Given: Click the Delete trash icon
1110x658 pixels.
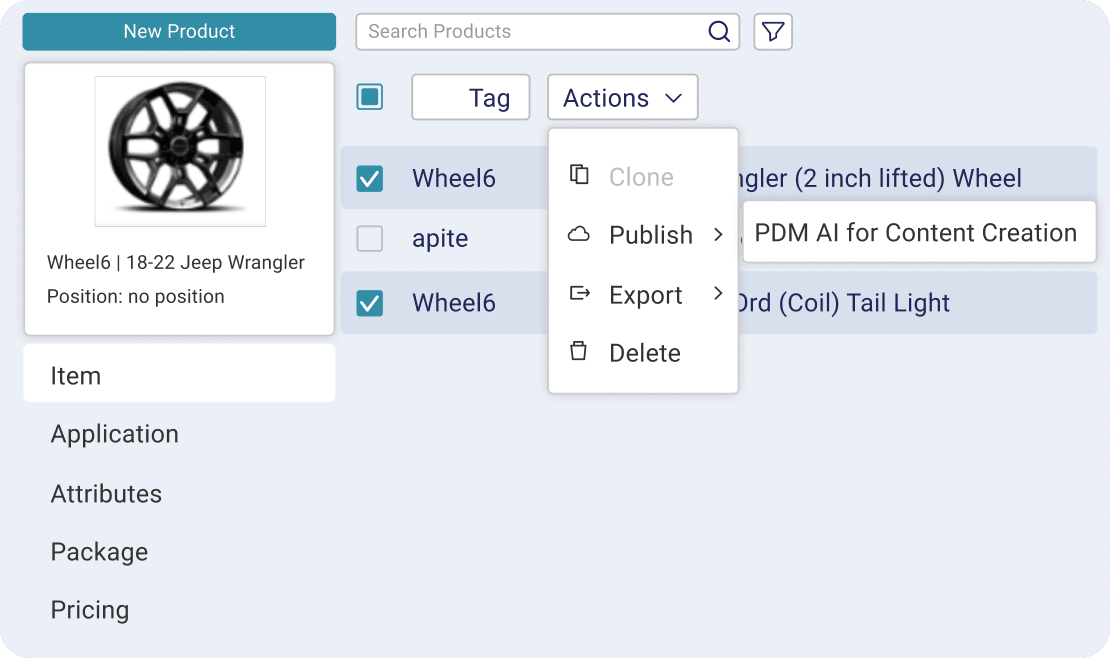Looking at the screenshot, I should [x=579, y=352].
